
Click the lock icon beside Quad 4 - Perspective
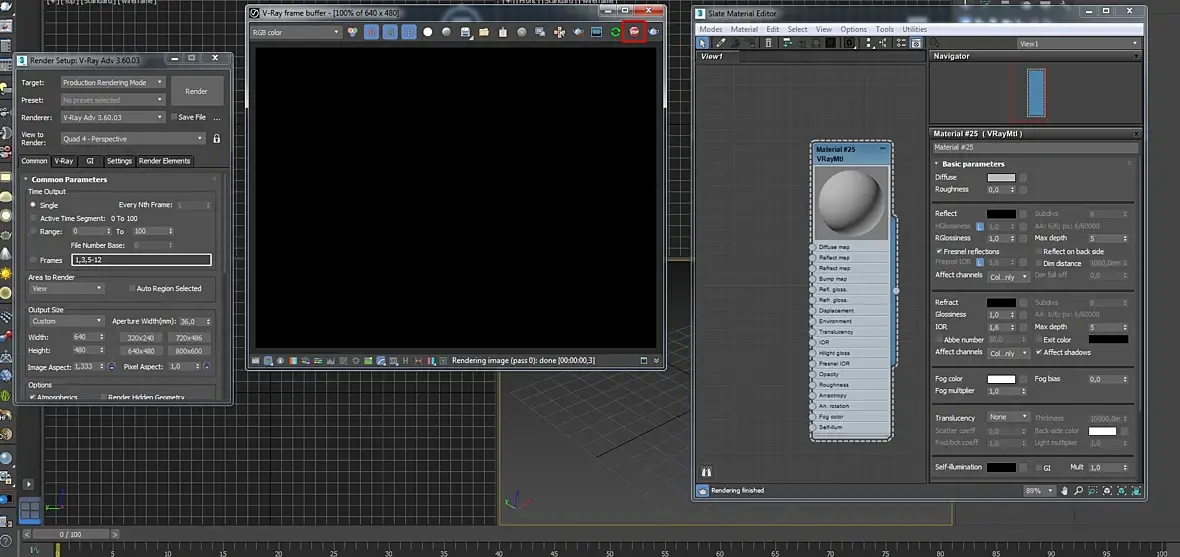[x=216, y=139]
